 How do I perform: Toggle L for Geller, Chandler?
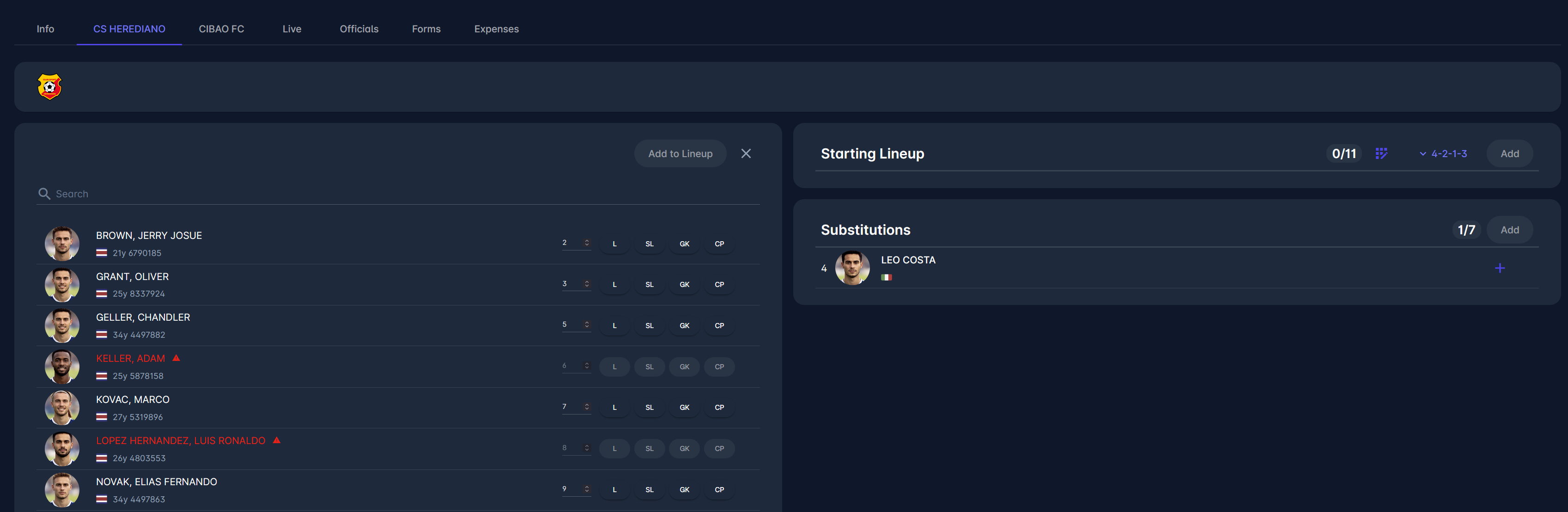point(615,326)
